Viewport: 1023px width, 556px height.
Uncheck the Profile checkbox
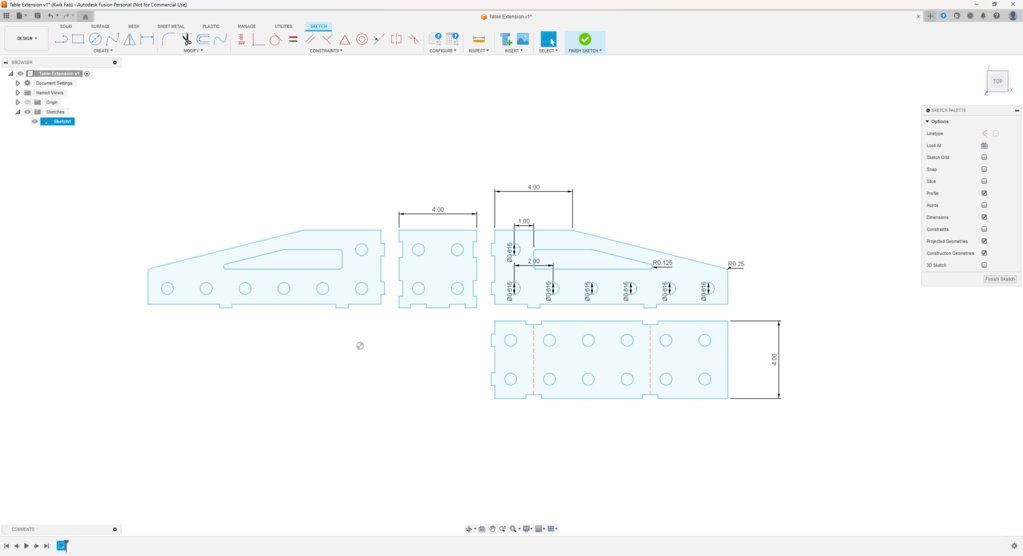[x=984, y=193]
